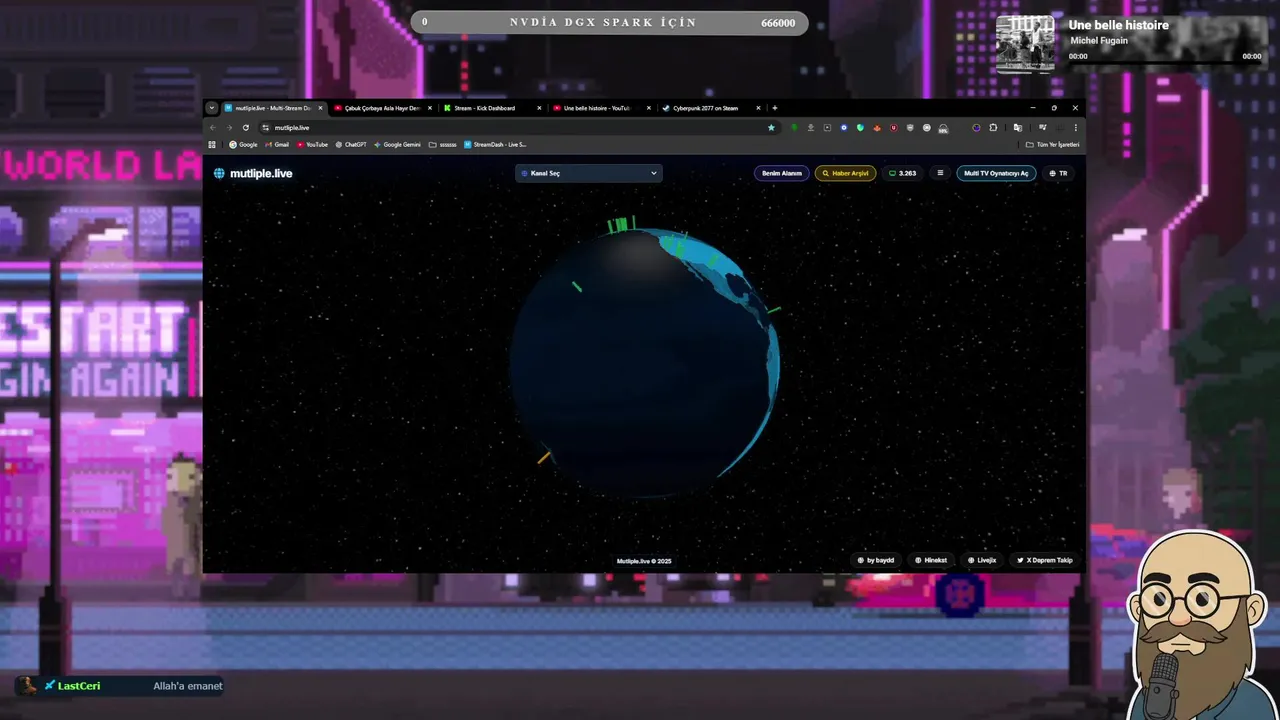Open the Chrome extensions puzzle icon
This screenshot has width=1280, height=720.
(x=993, y=128)
